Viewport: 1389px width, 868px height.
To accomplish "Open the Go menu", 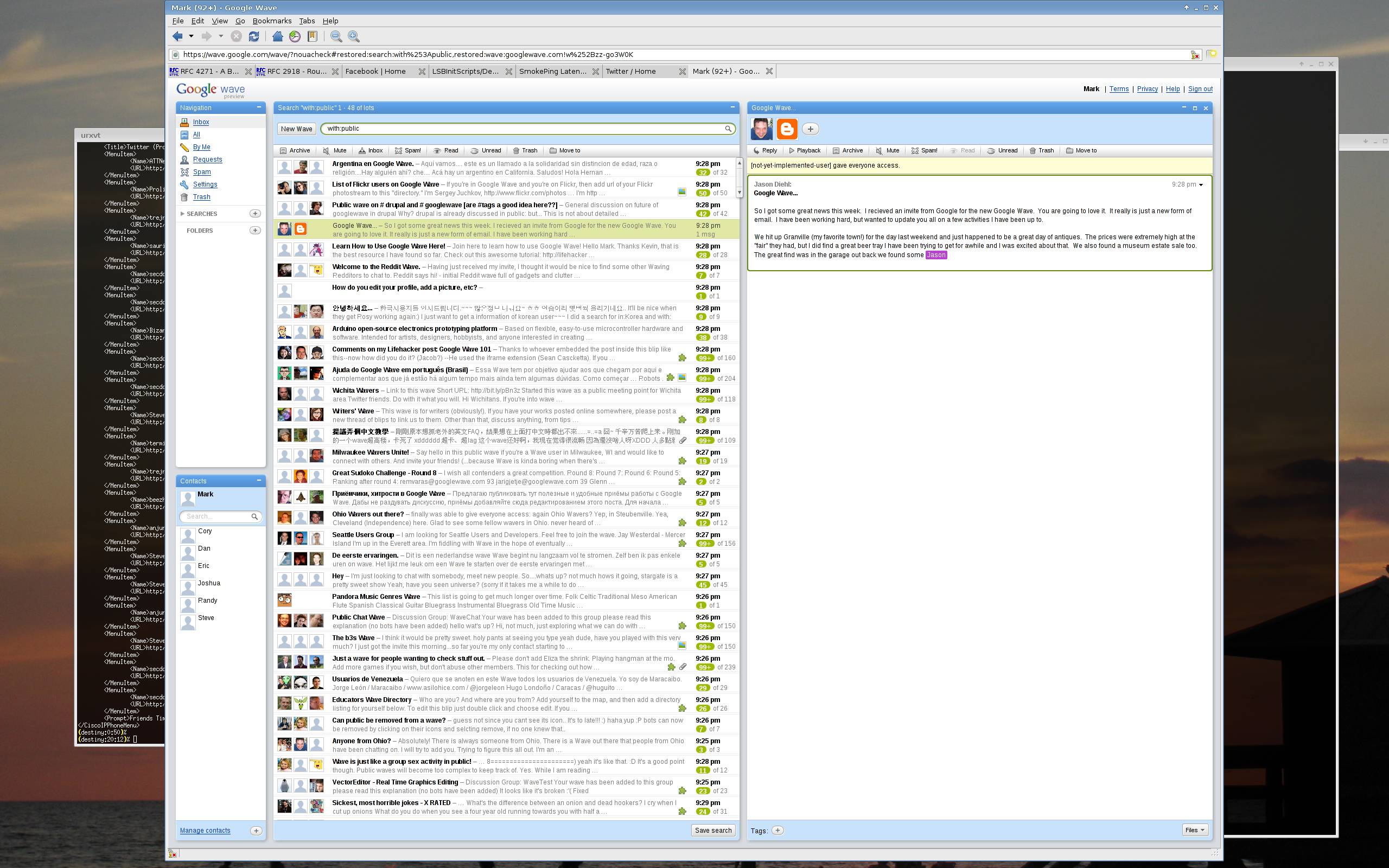I will [240, 21].
